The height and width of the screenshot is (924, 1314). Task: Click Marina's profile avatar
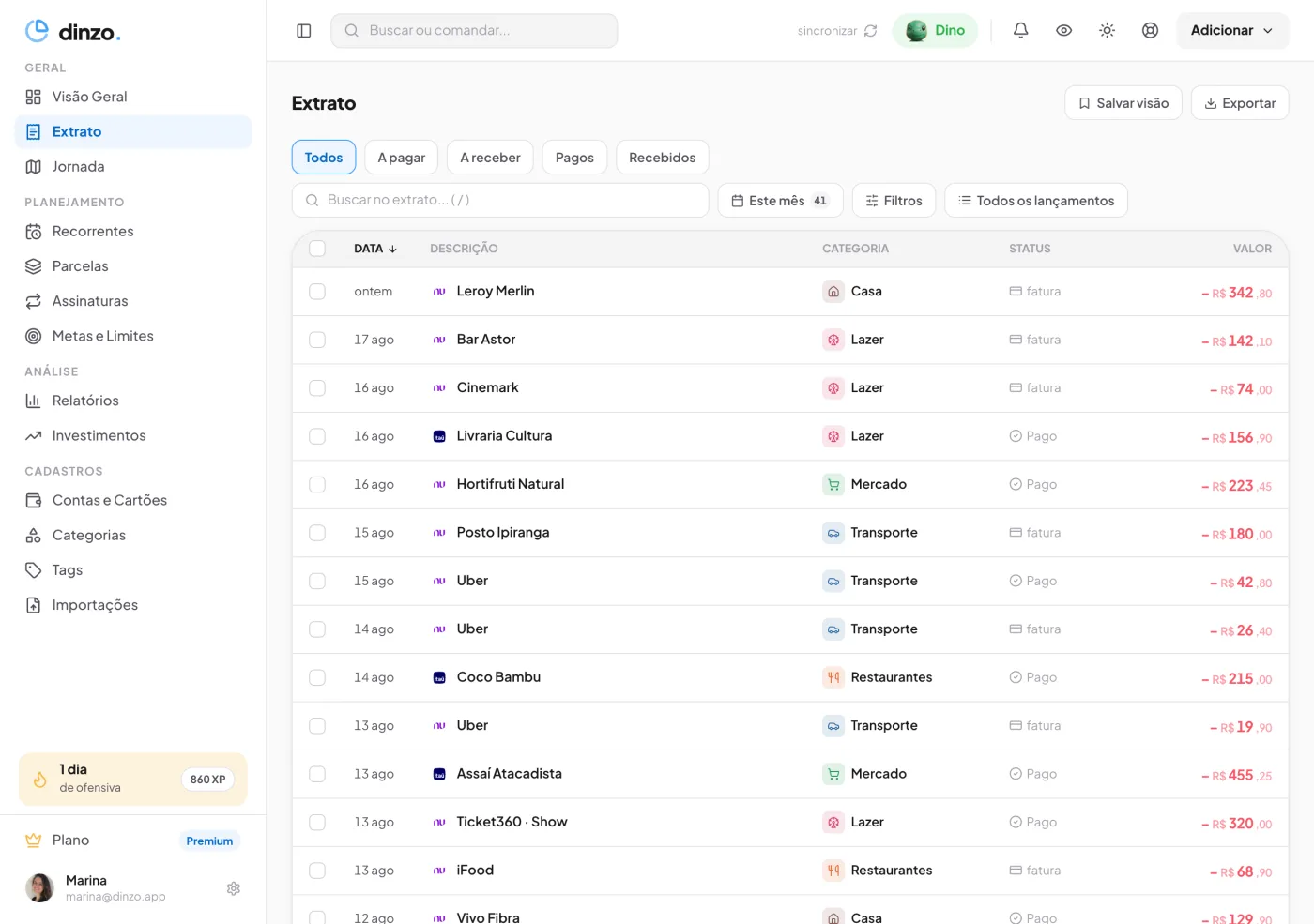[39, 887]
